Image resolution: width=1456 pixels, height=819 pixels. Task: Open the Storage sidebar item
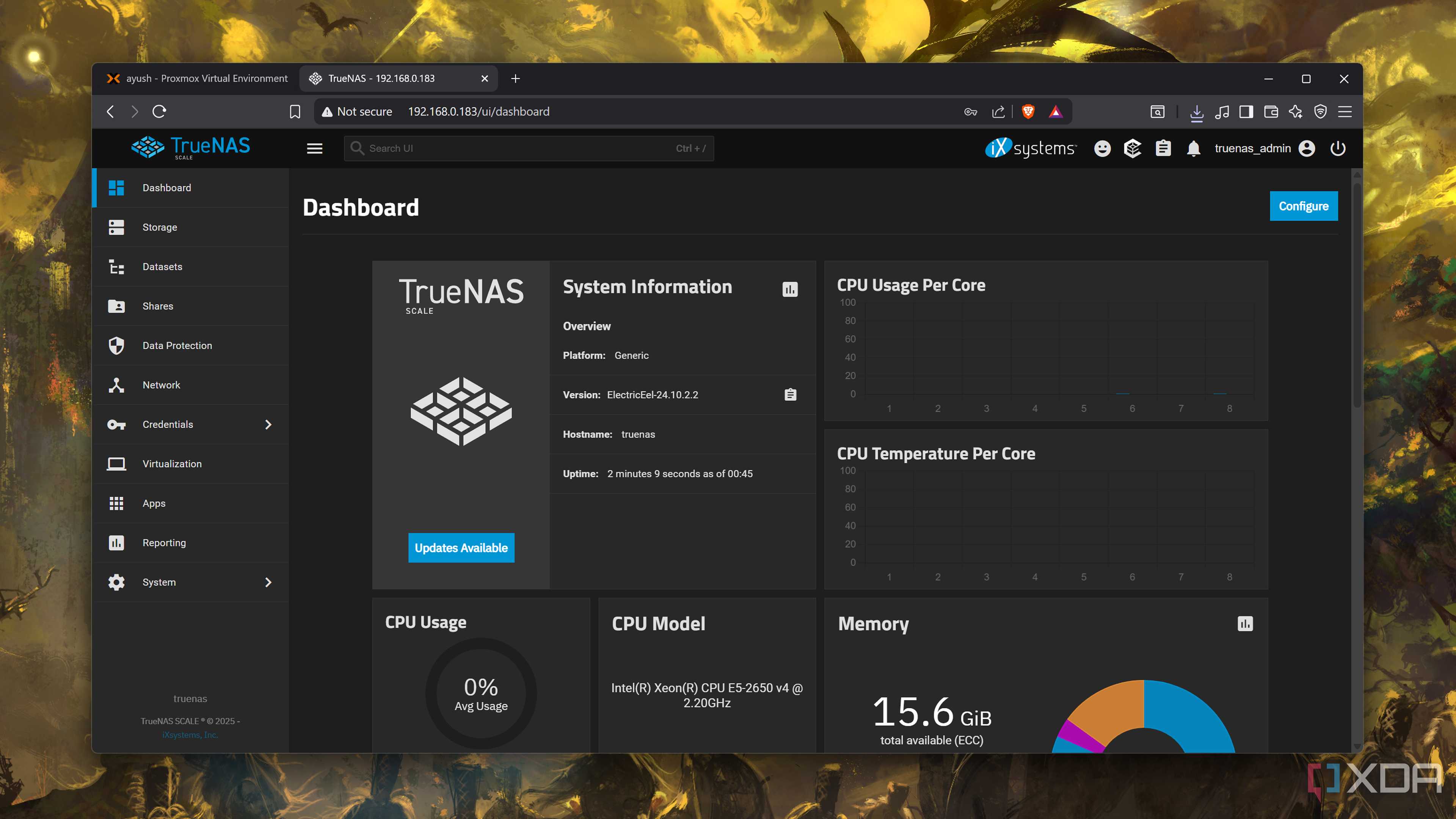(190, 227)
